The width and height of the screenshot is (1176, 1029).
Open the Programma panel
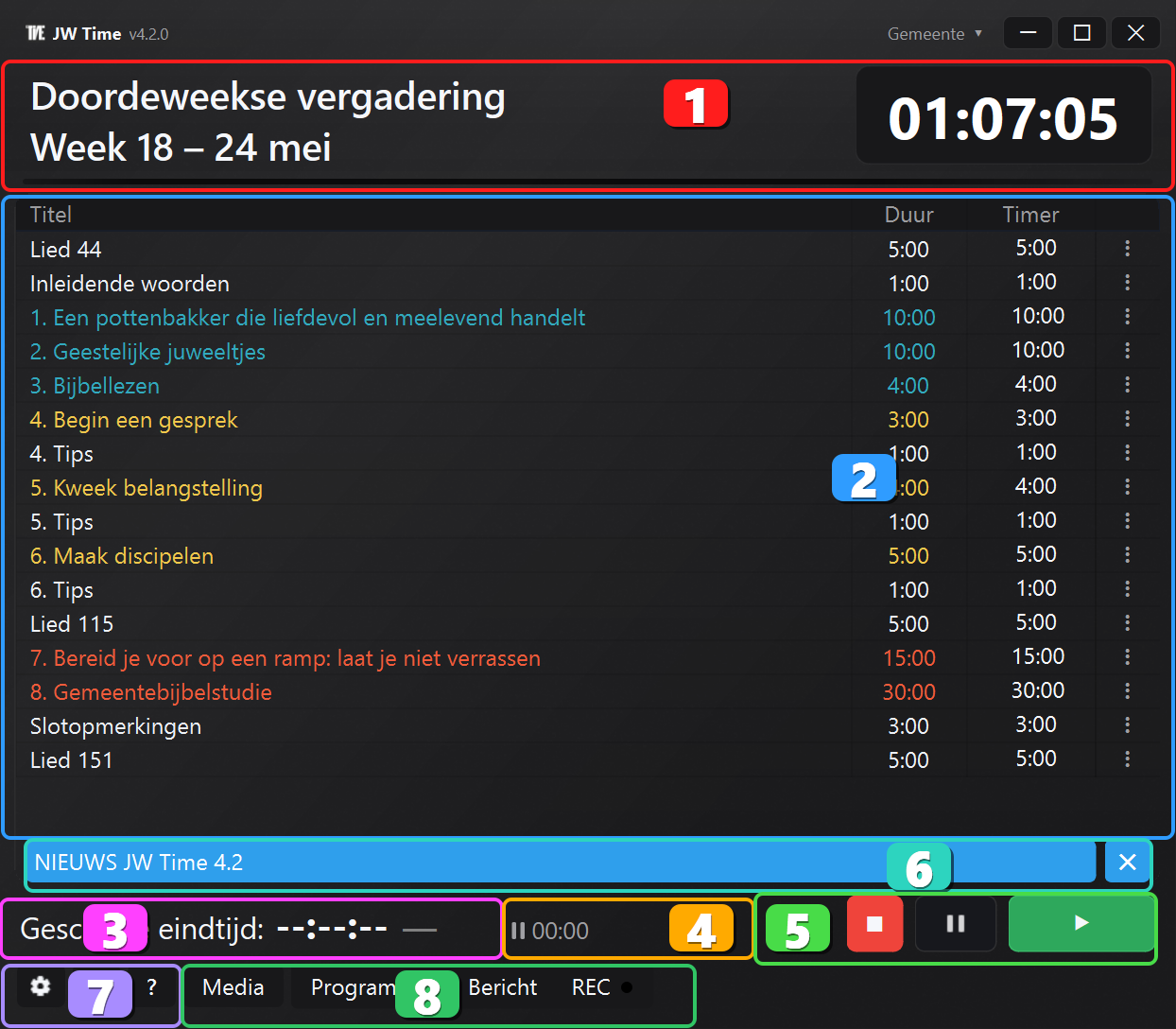coord(355,987)
